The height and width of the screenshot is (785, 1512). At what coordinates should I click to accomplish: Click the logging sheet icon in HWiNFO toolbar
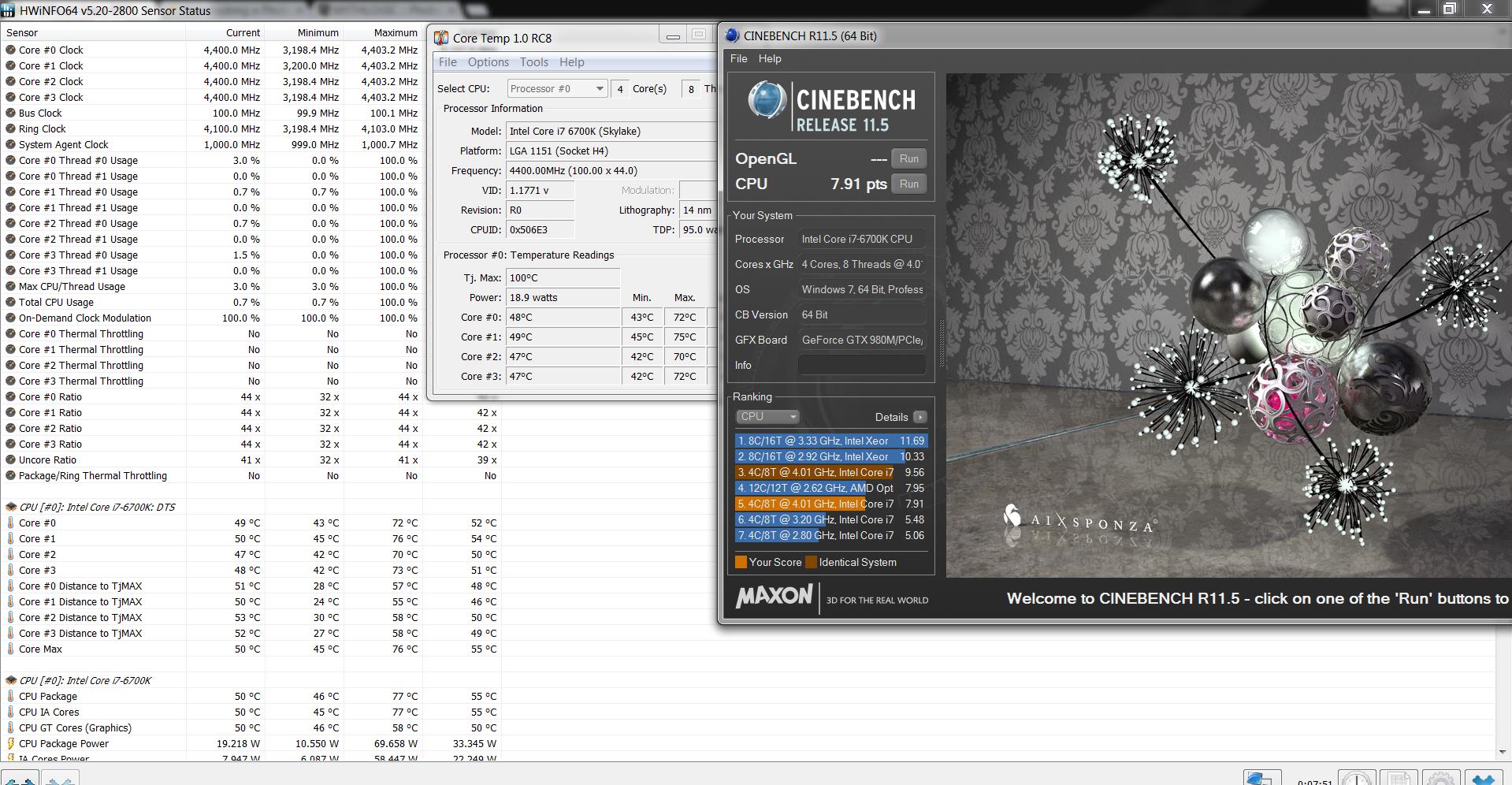click(1399, 779)
